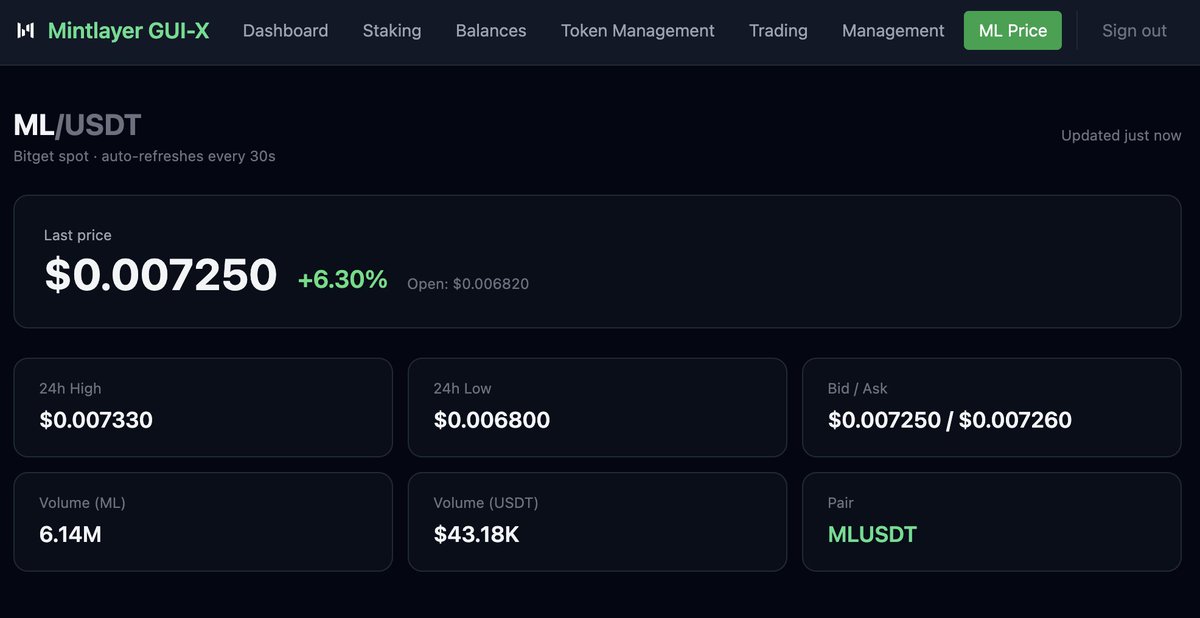The width and height of the screenshot is (1200, 618).
Task: Click the "Updated just now" status text
Action: 1121,135
